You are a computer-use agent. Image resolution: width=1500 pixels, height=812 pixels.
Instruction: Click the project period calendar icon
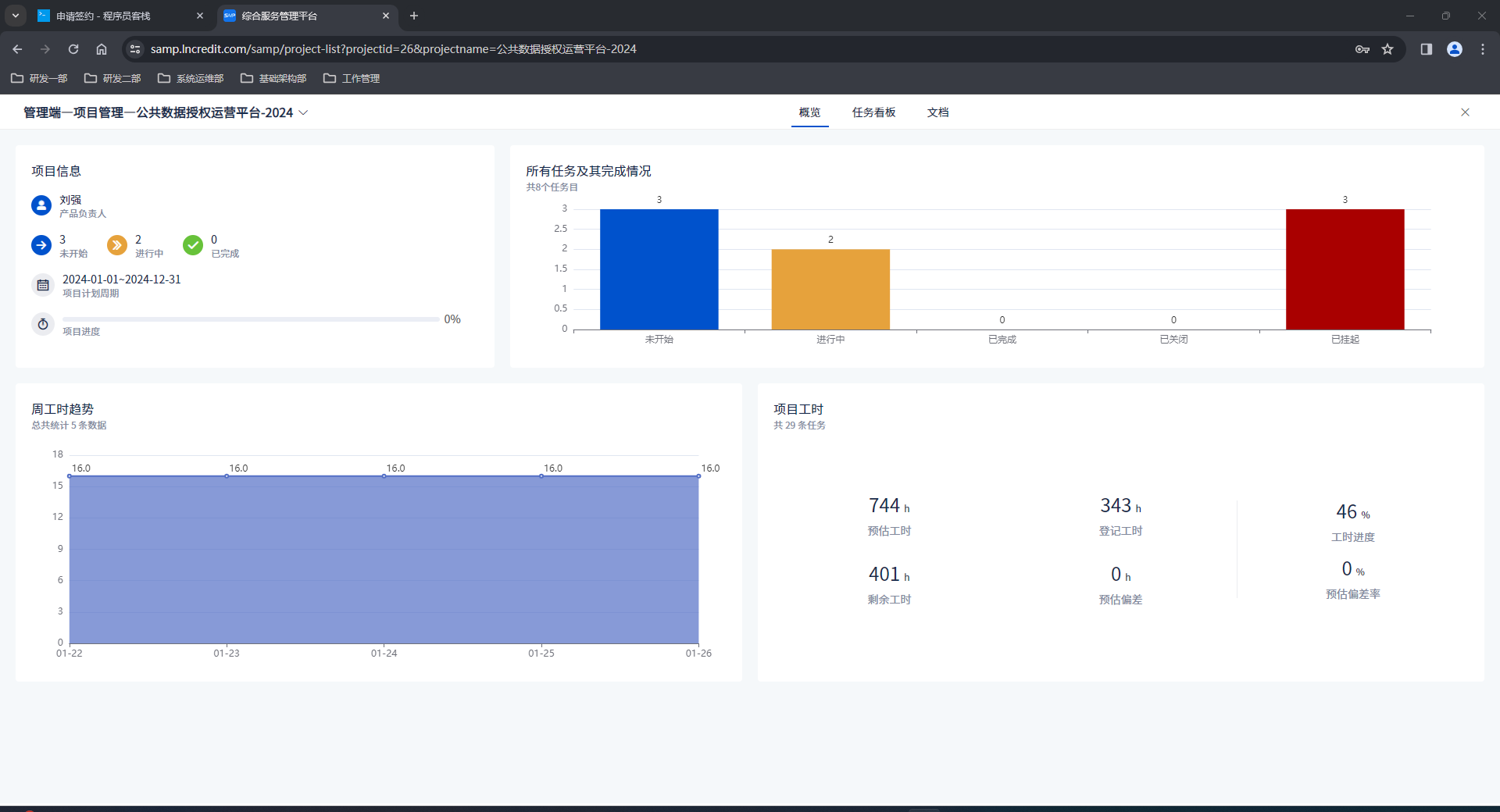[43, 285]
